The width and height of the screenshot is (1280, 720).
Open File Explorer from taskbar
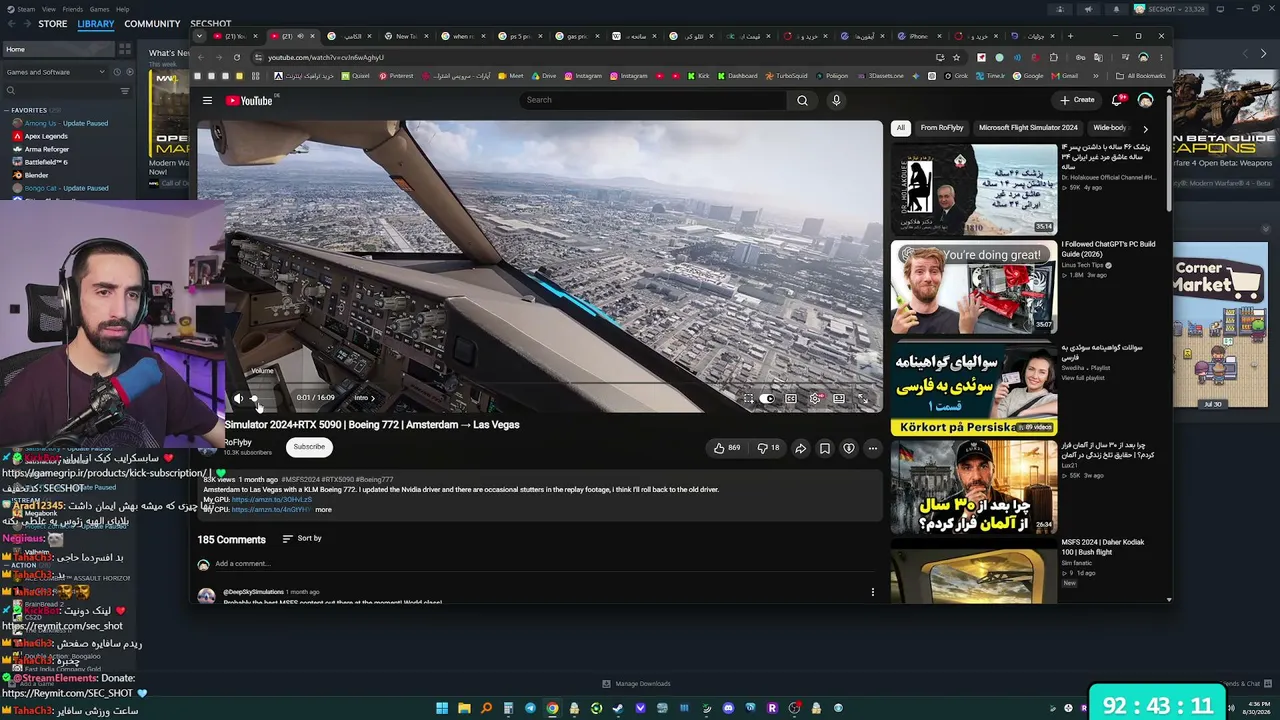pos(464,708)
